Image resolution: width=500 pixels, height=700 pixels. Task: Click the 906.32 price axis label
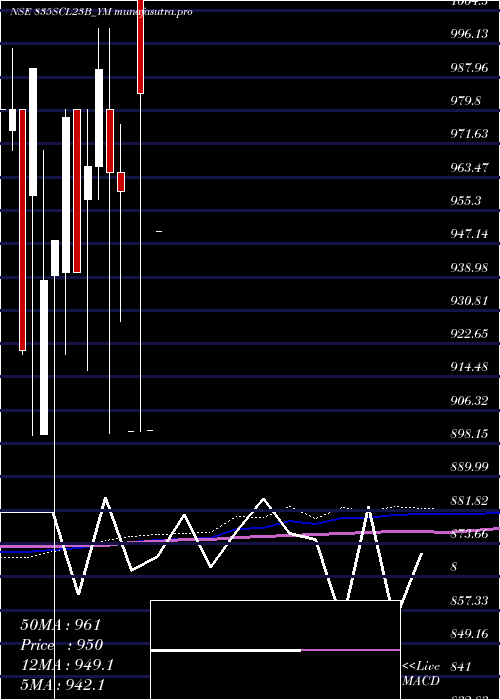[469, 400]
